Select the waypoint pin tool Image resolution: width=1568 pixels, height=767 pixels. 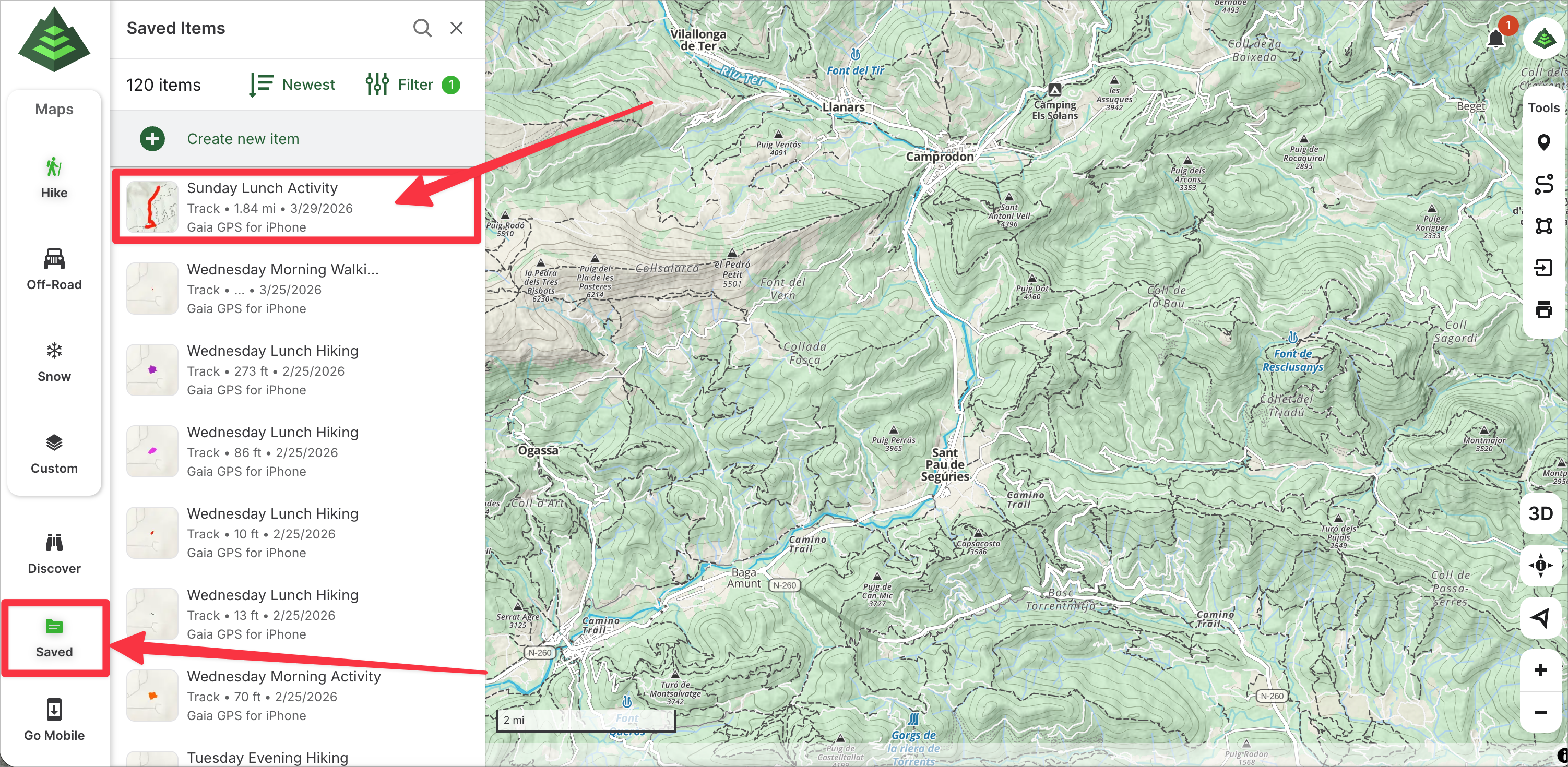(x=1543, y=142)
